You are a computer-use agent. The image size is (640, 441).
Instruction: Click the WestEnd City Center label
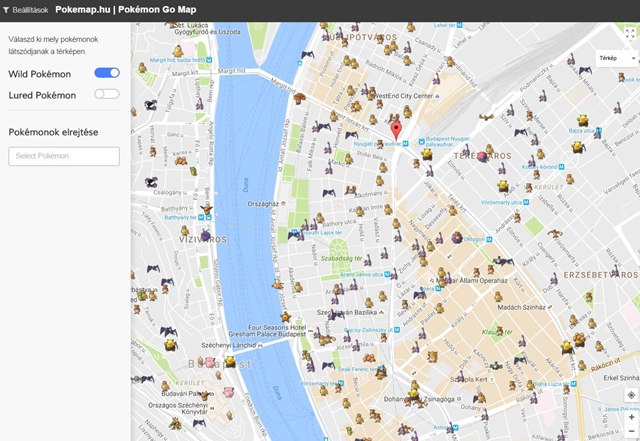pos(404,96)
